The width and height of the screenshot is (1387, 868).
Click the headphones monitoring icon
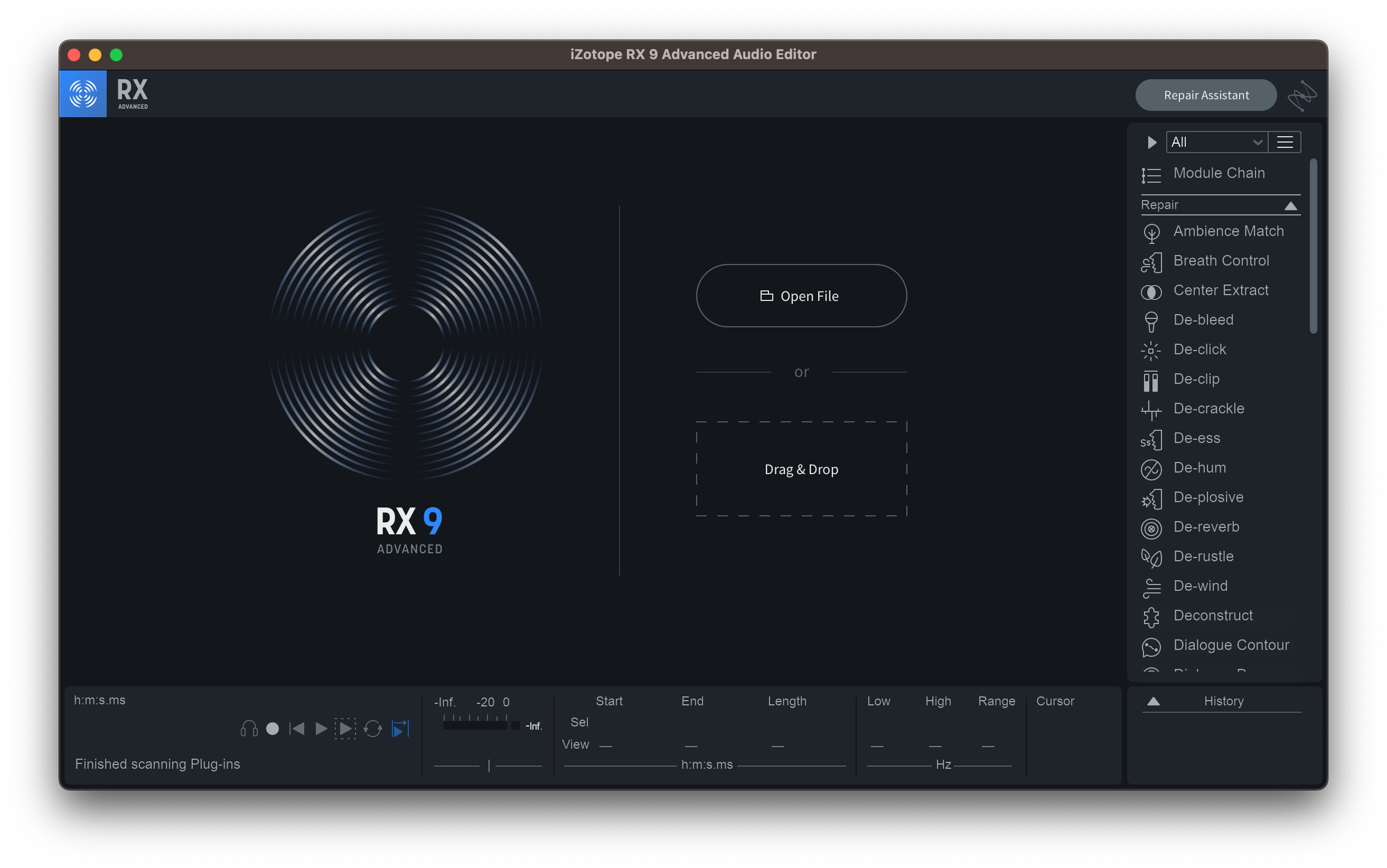click(x=249, y=729)
